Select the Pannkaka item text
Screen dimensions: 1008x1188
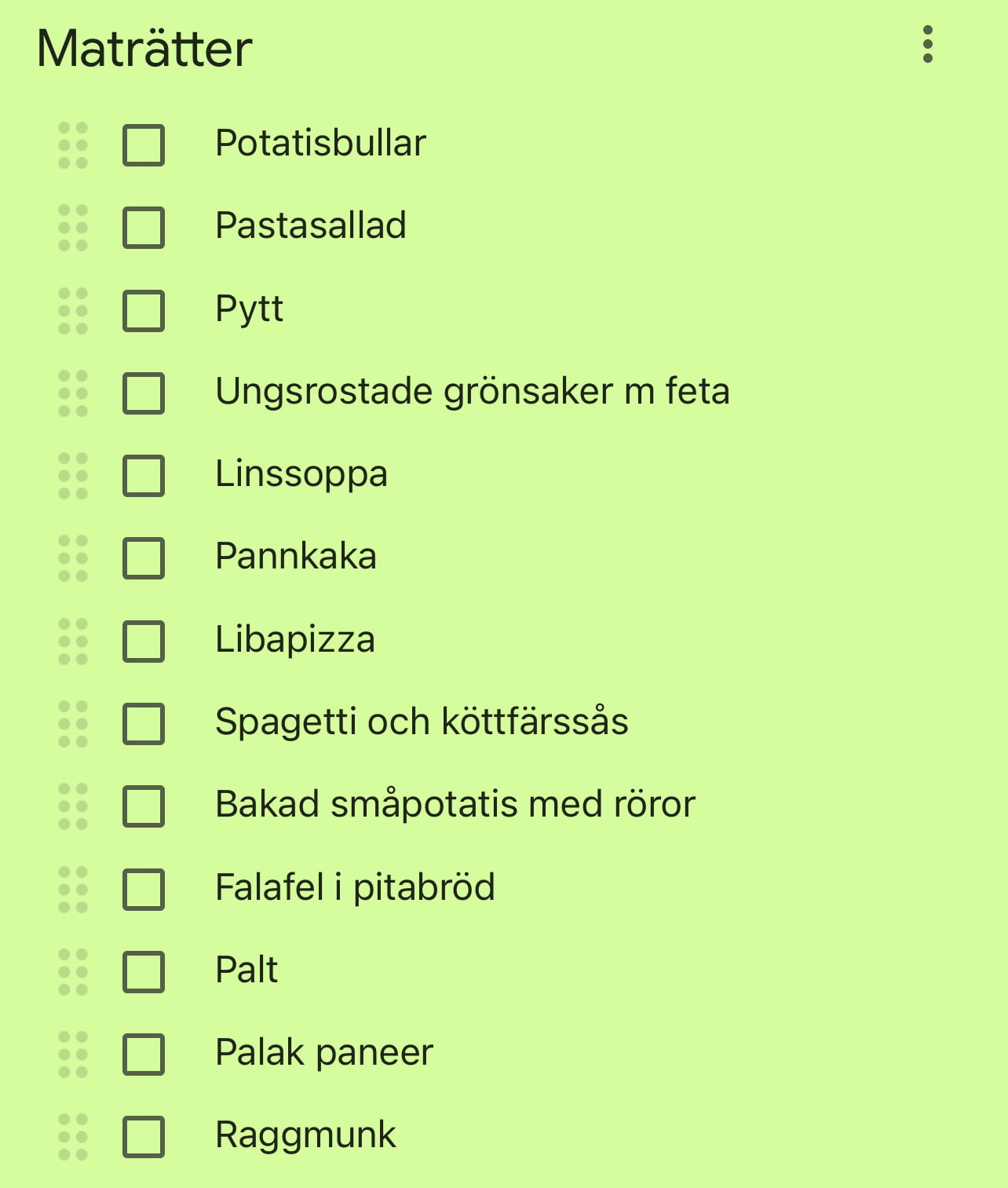[296, 556]
